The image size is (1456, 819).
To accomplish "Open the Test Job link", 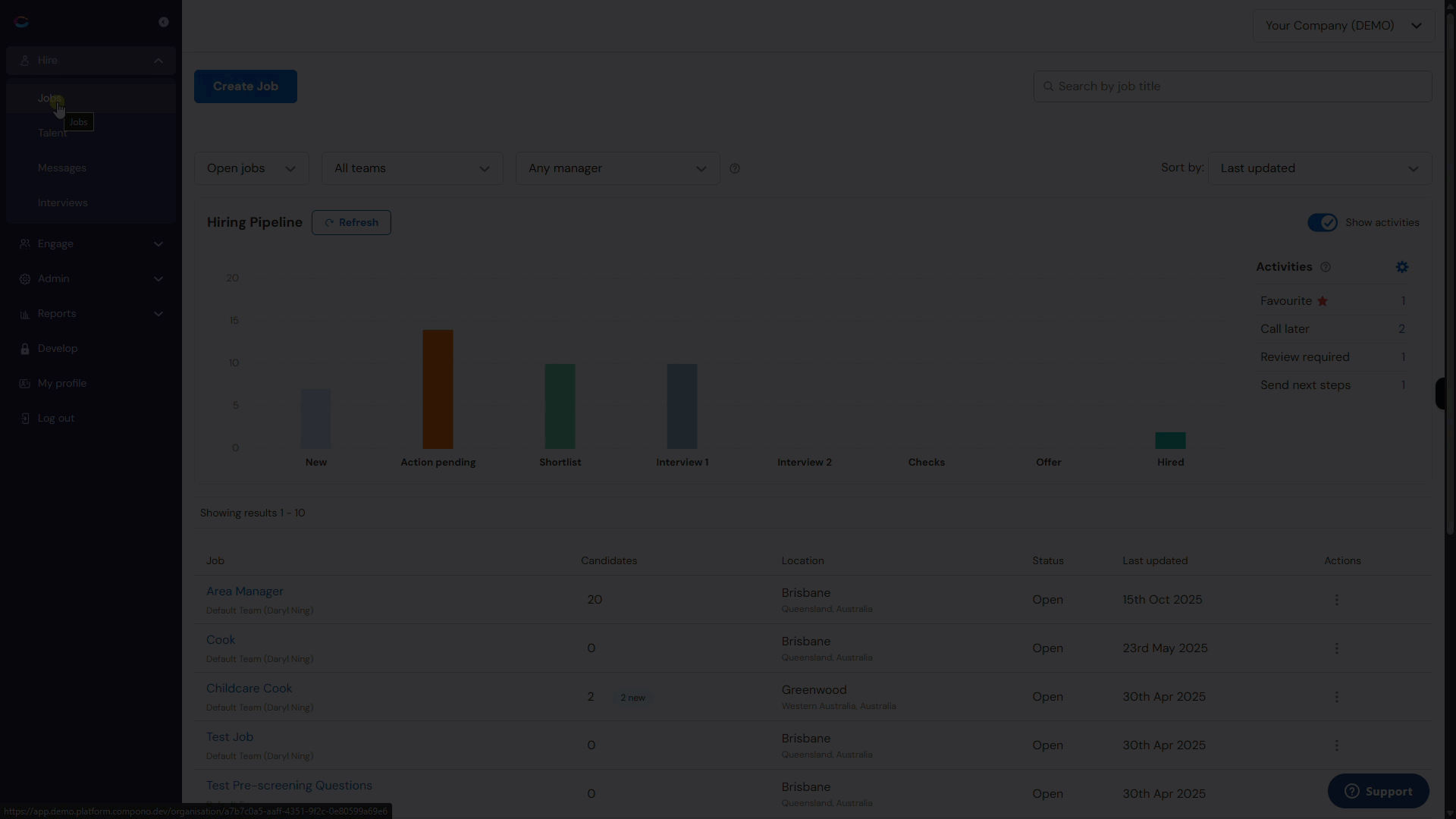I will click(x=230, y=737).
